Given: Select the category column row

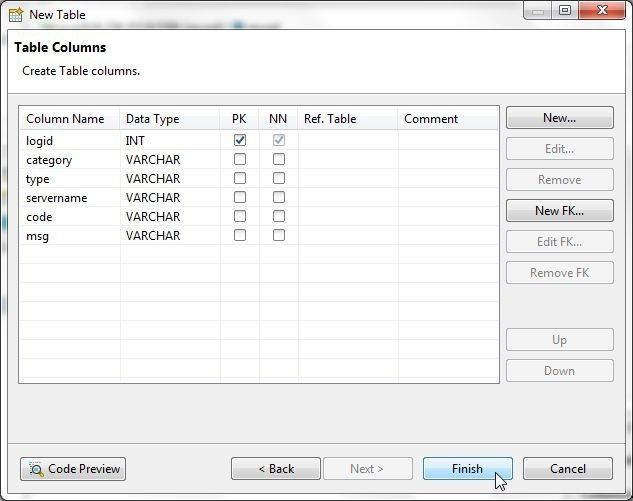Looking at the screenshot, I should click(258, 159).
